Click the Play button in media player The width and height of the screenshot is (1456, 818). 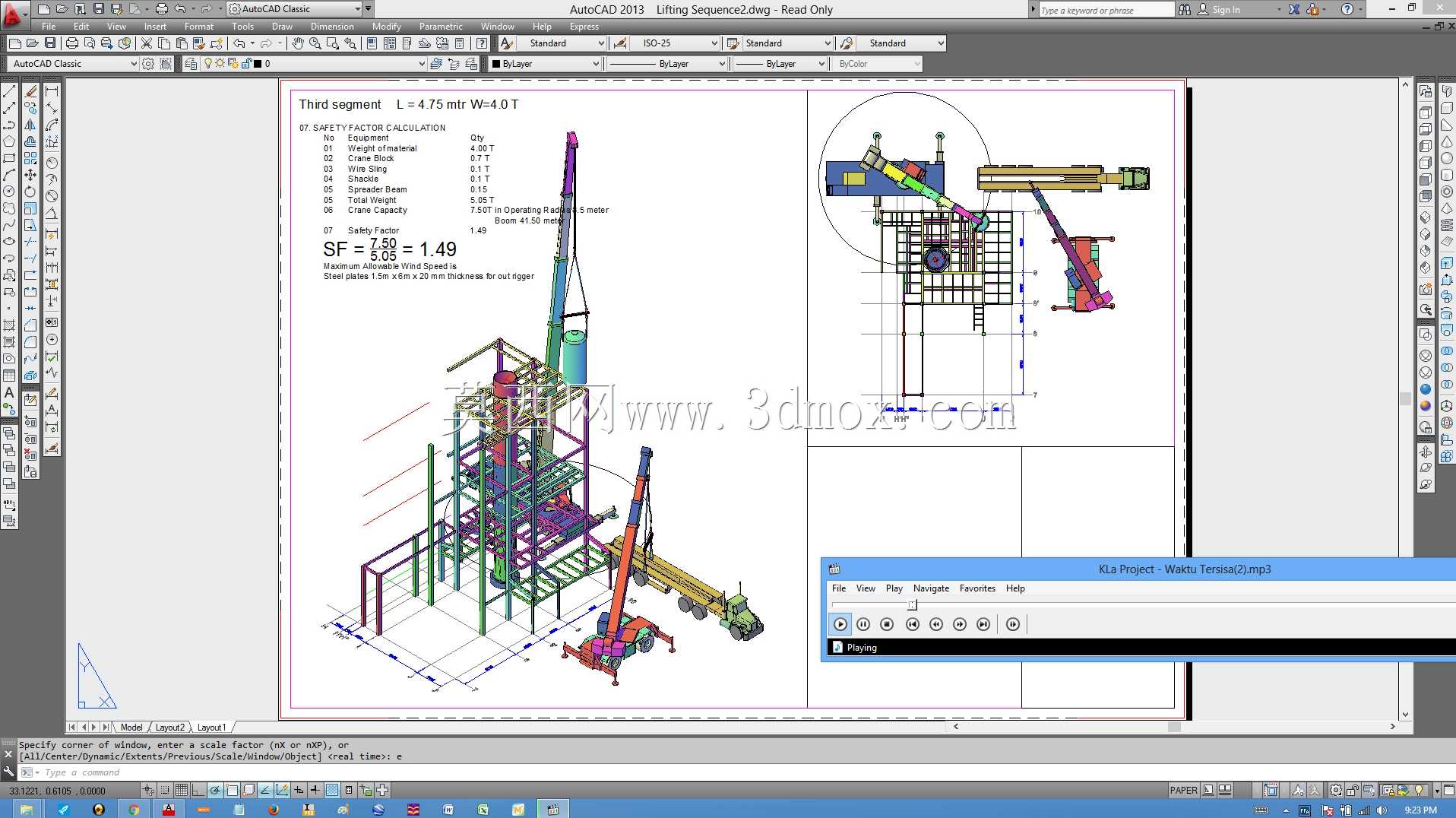coord(840,624)
